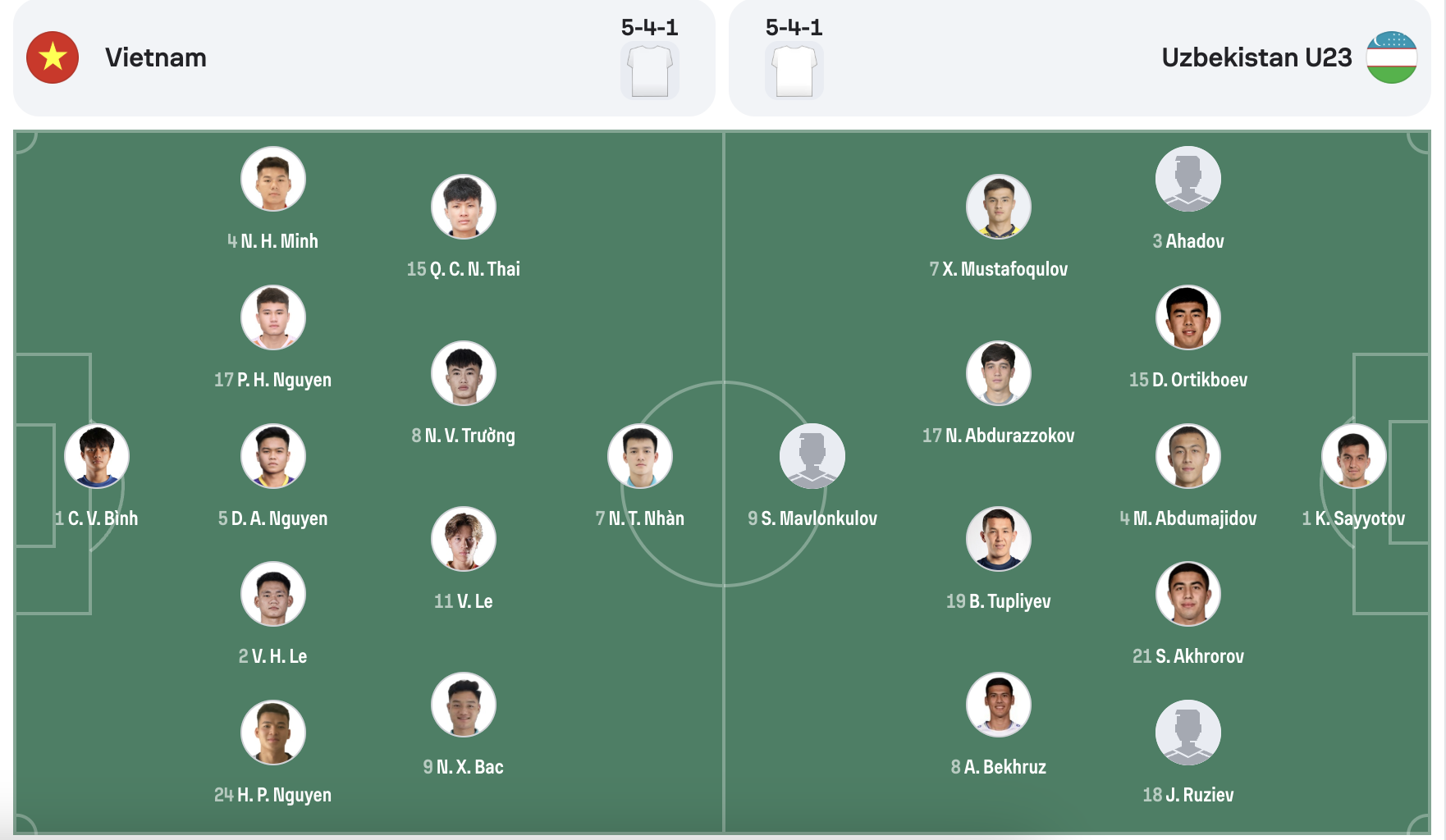
Task: Click Ahadov's placeholder avatar
Action: pyautogui.click(x=1189, y=179)
